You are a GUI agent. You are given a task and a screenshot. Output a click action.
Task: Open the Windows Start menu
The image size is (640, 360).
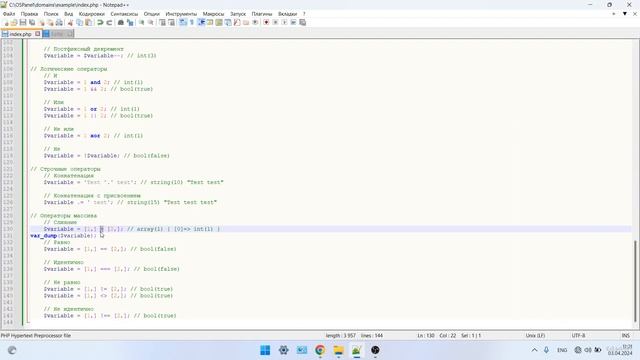tap(265, 350)
